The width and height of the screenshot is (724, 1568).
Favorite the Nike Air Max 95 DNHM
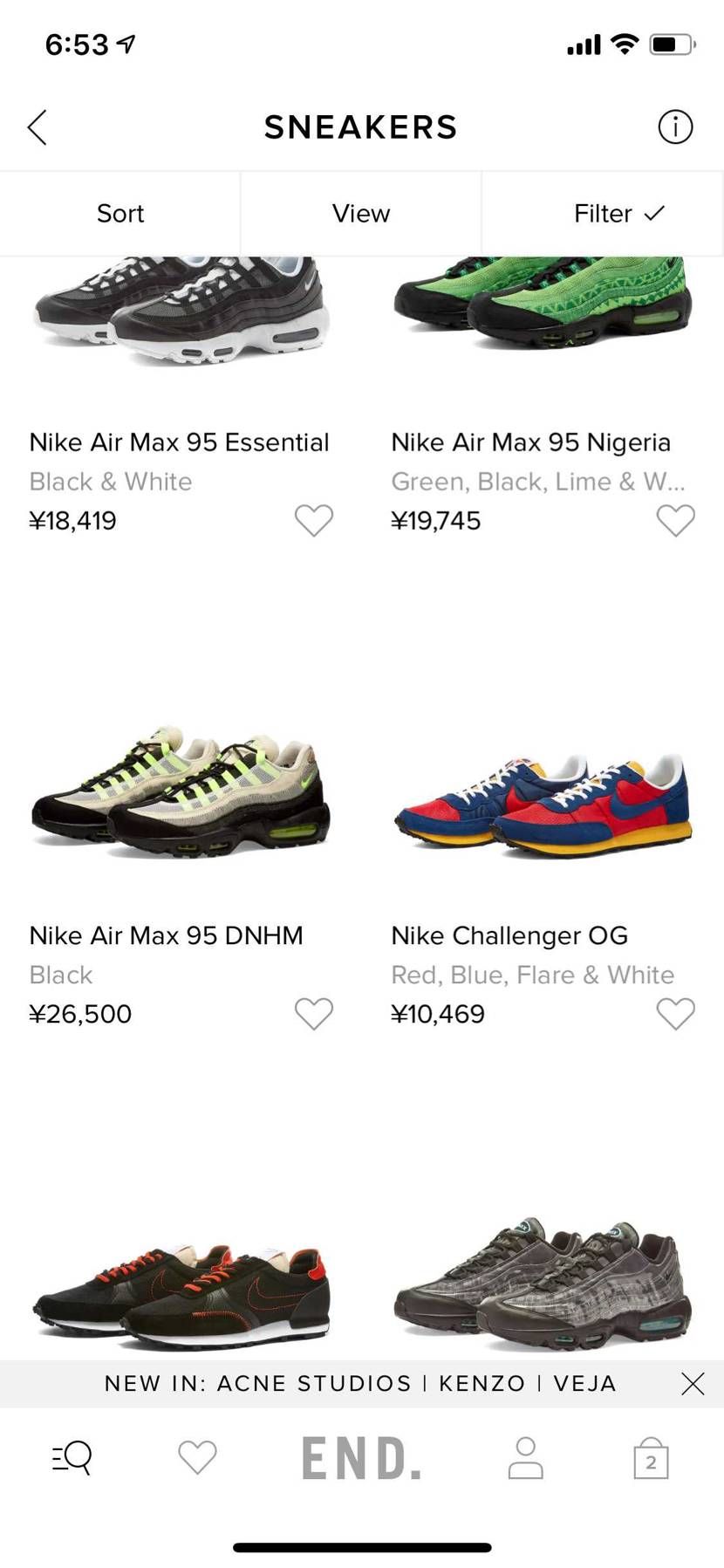tap(313, 1014)
